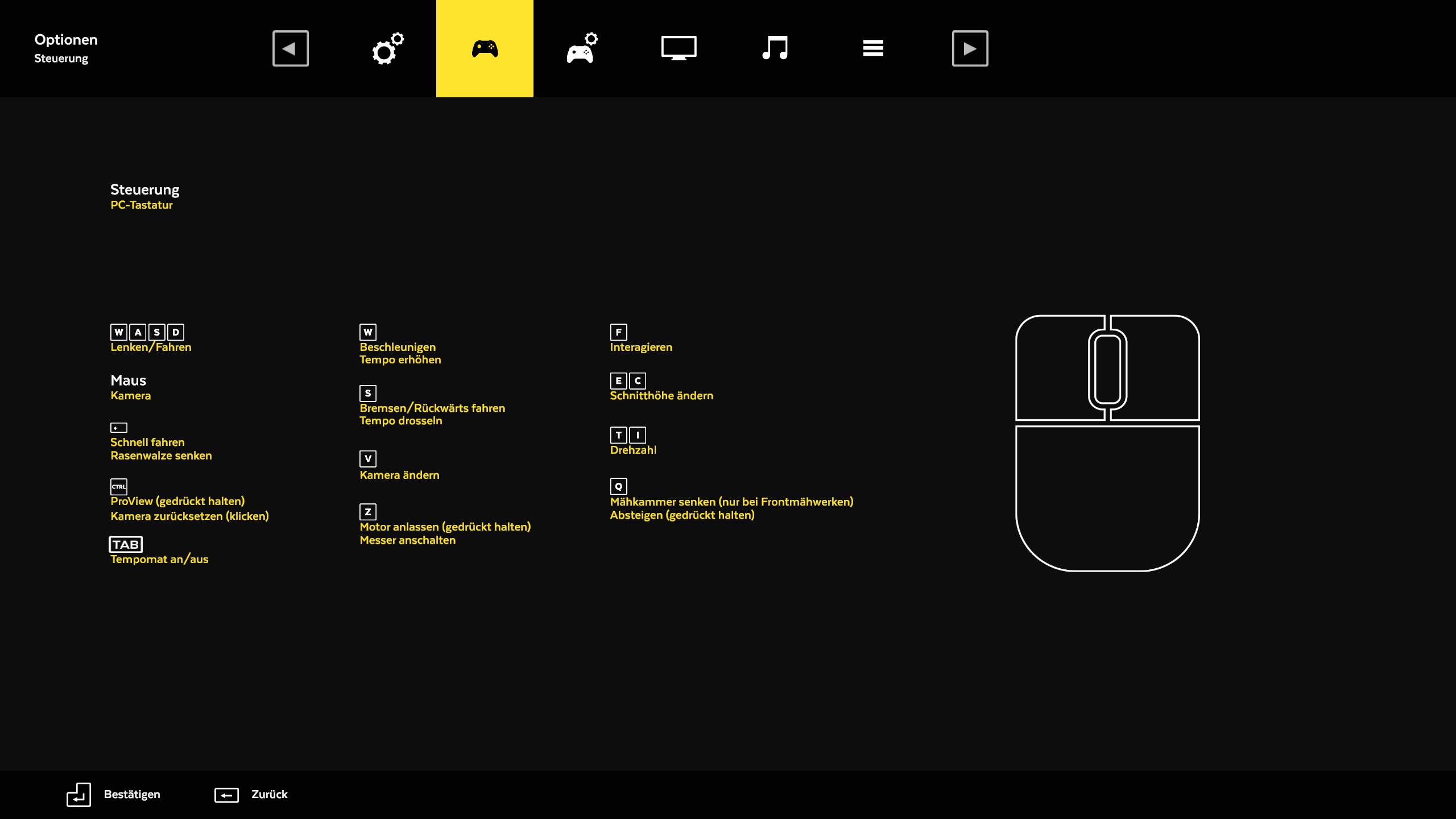
Task: Open the list menu tab
Action: [x=872, y=48]
